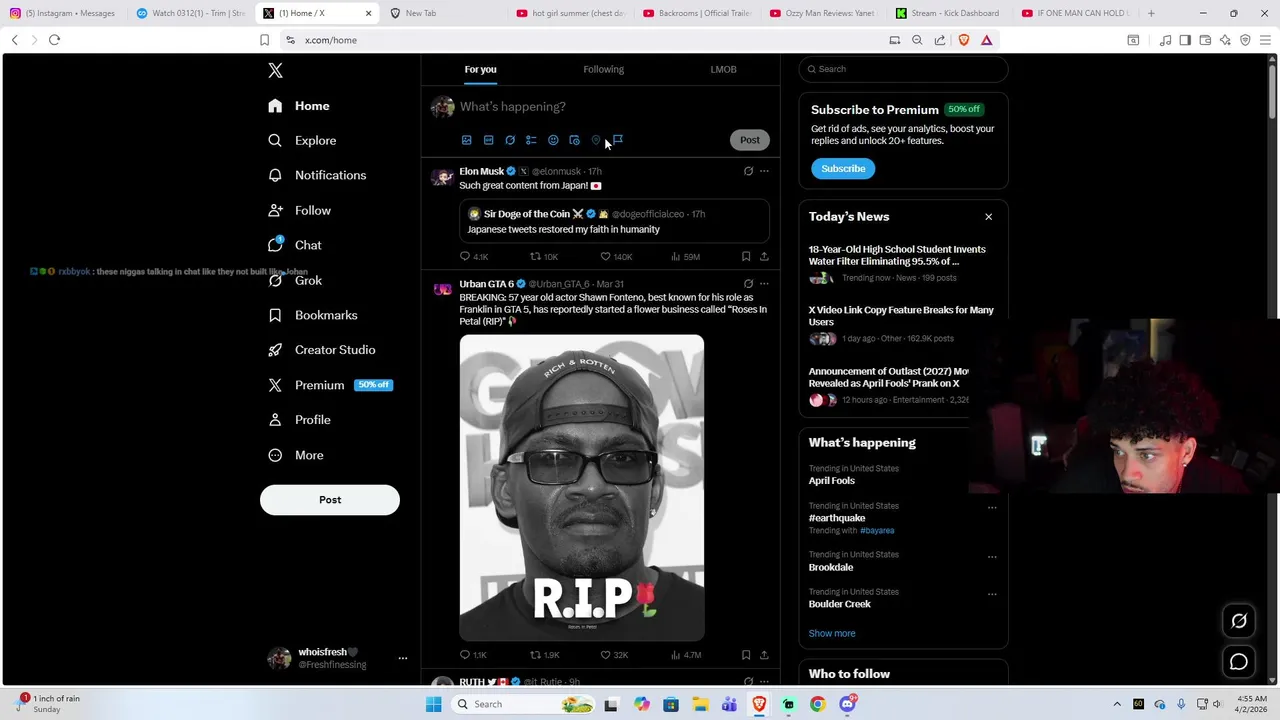Screen dimensions: 1280x720
Task: Open Discord from the taskbar
Action: click(847, 704)
